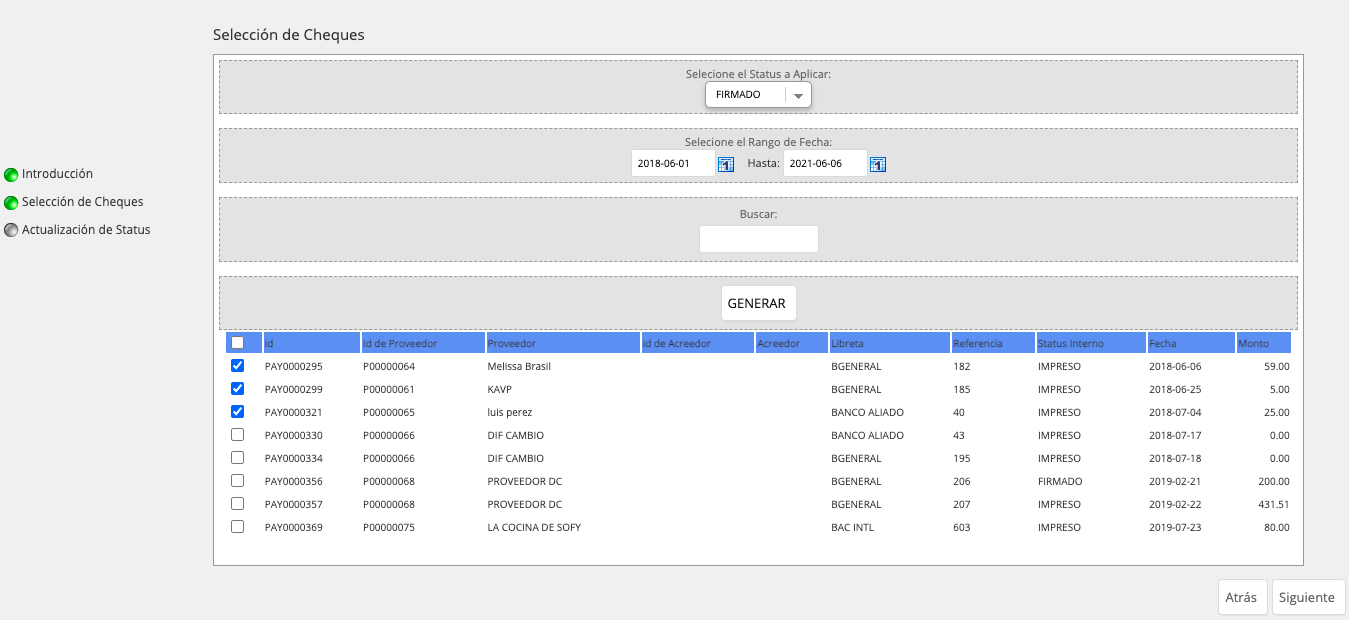Viewport: 1349px width, 620px height.
Task: Sort by the Fecha column header
Action: point(1191,343)
